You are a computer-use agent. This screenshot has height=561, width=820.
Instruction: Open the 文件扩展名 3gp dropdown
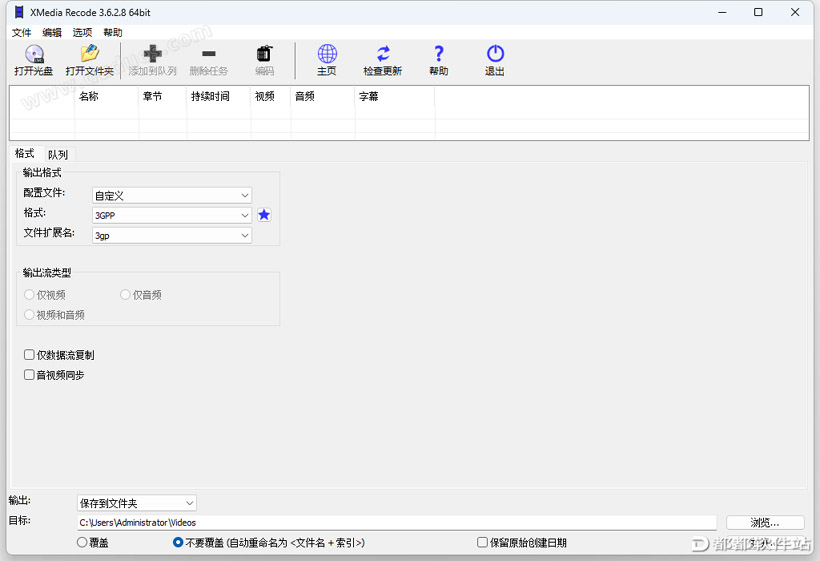tap(172, 236)
